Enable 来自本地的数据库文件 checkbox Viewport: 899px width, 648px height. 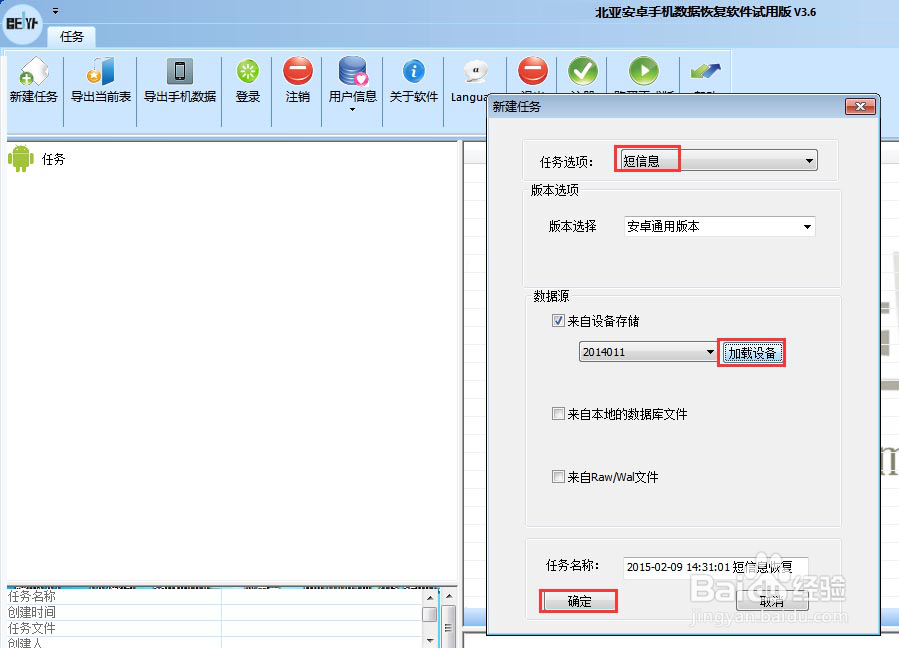click(x=558, y=413)
